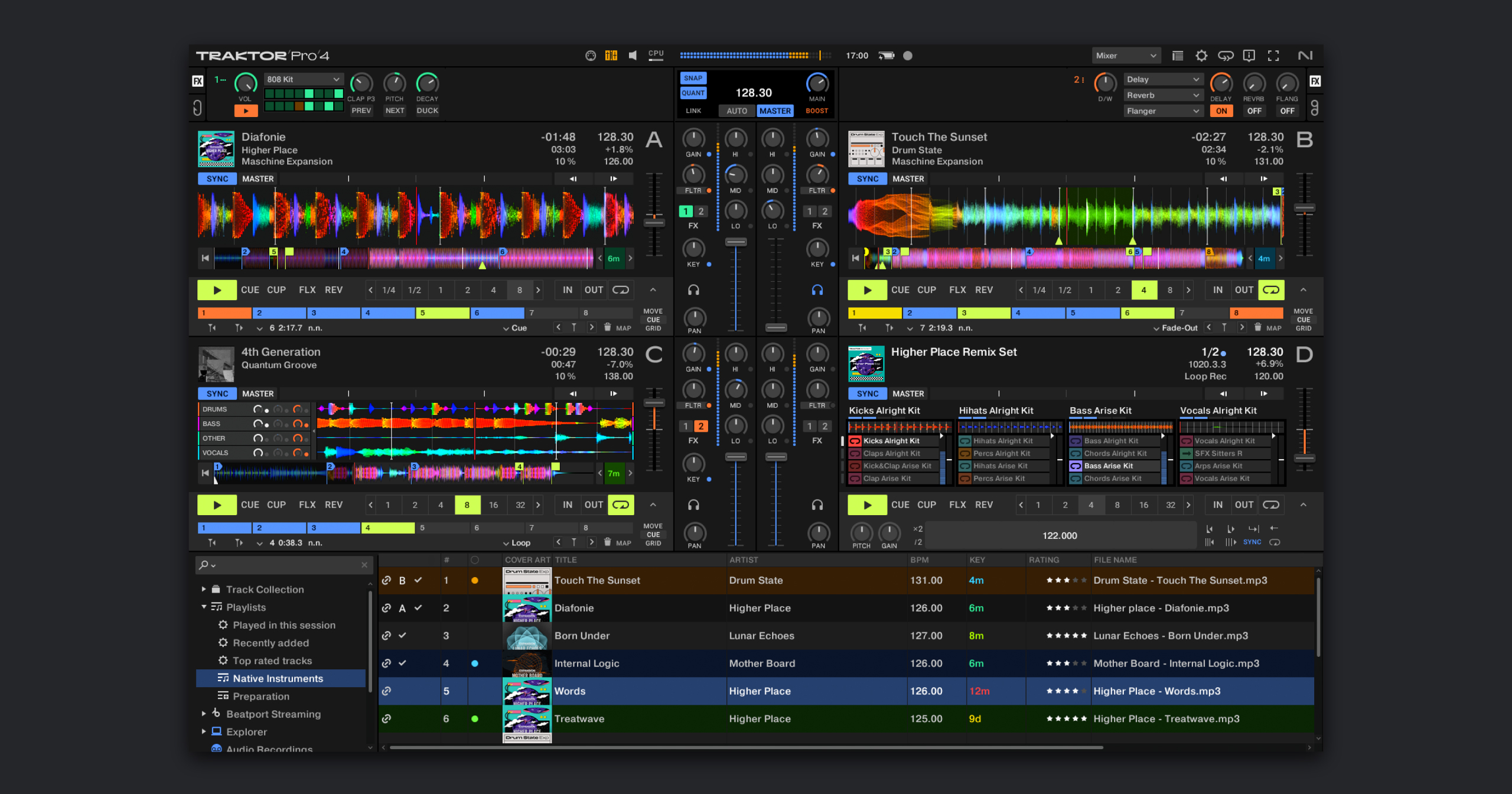Open the 808 Kit preset dropdown
The width and height of the screenshot is (1512, 794).
(304, 79)
